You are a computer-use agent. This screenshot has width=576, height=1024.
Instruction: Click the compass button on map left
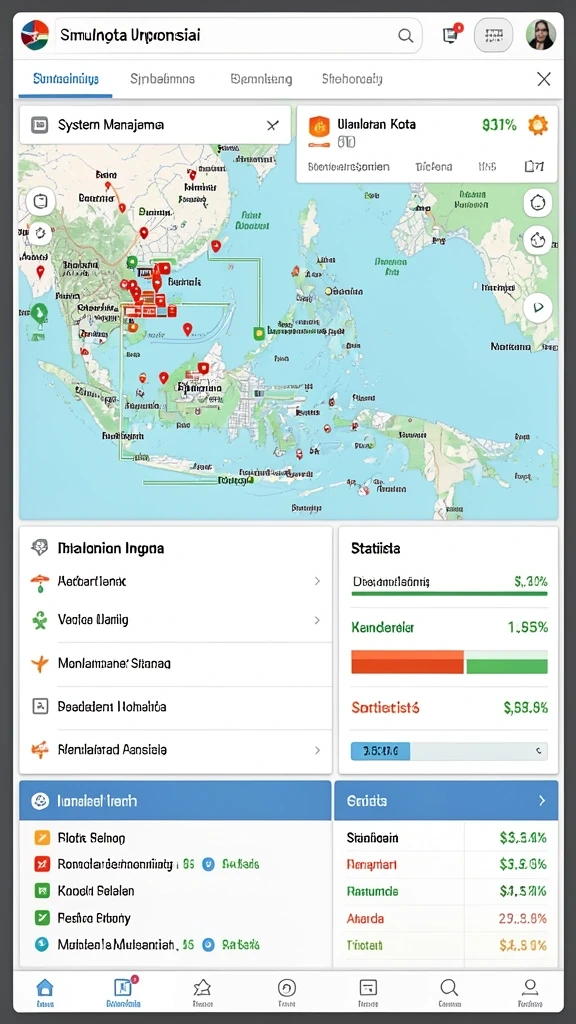tap(40, 232)
